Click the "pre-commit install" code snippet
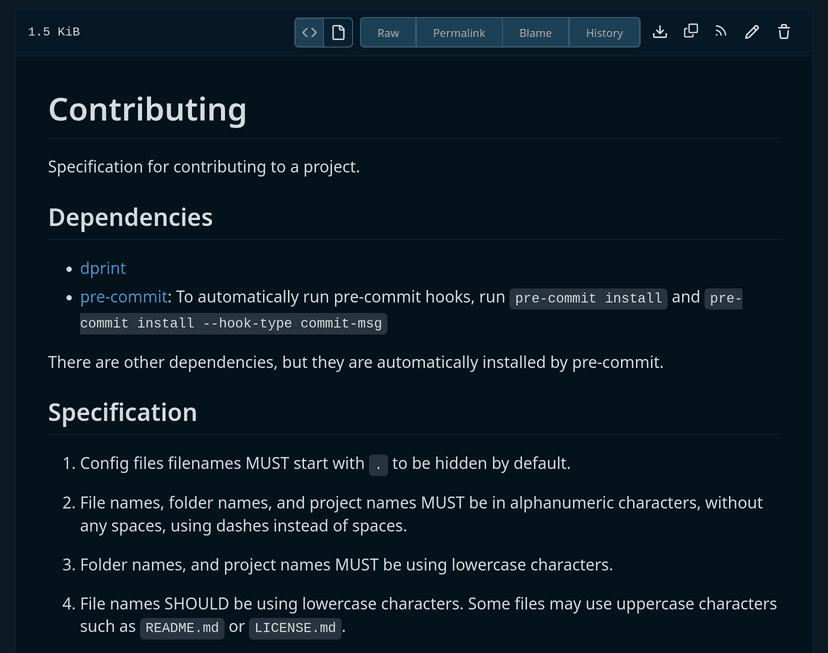This screenshot has height=653, width=828. (588, 298)
